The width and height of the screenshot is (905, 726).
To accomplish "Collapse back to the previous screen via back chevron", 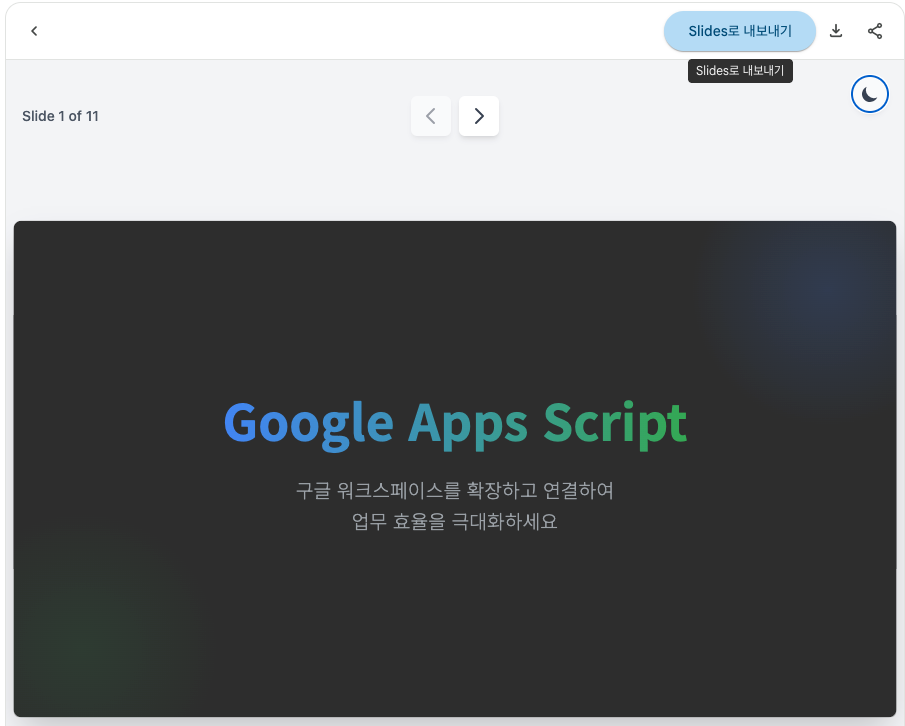I will (34, 30).
